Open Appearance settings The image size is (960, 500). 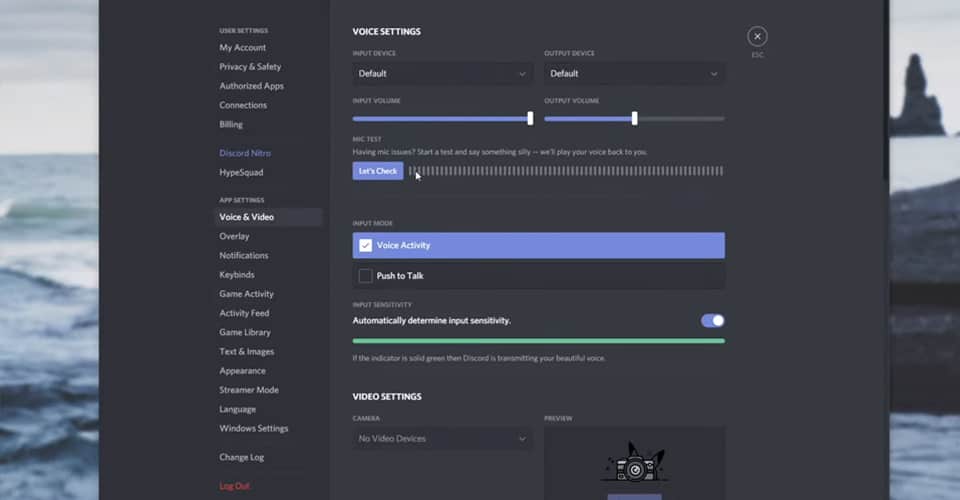[242, 371]
